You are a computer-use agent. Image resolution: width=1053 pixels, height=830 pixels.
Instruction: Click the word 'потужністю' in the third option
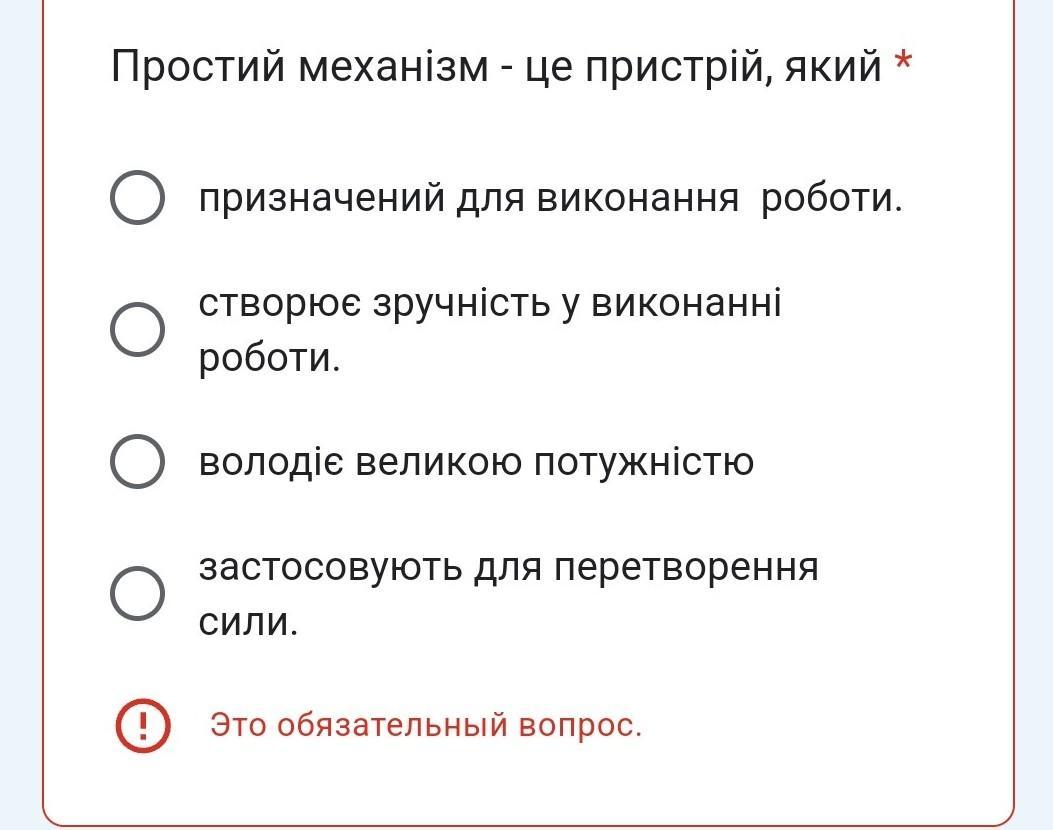[x=644, y=462]
